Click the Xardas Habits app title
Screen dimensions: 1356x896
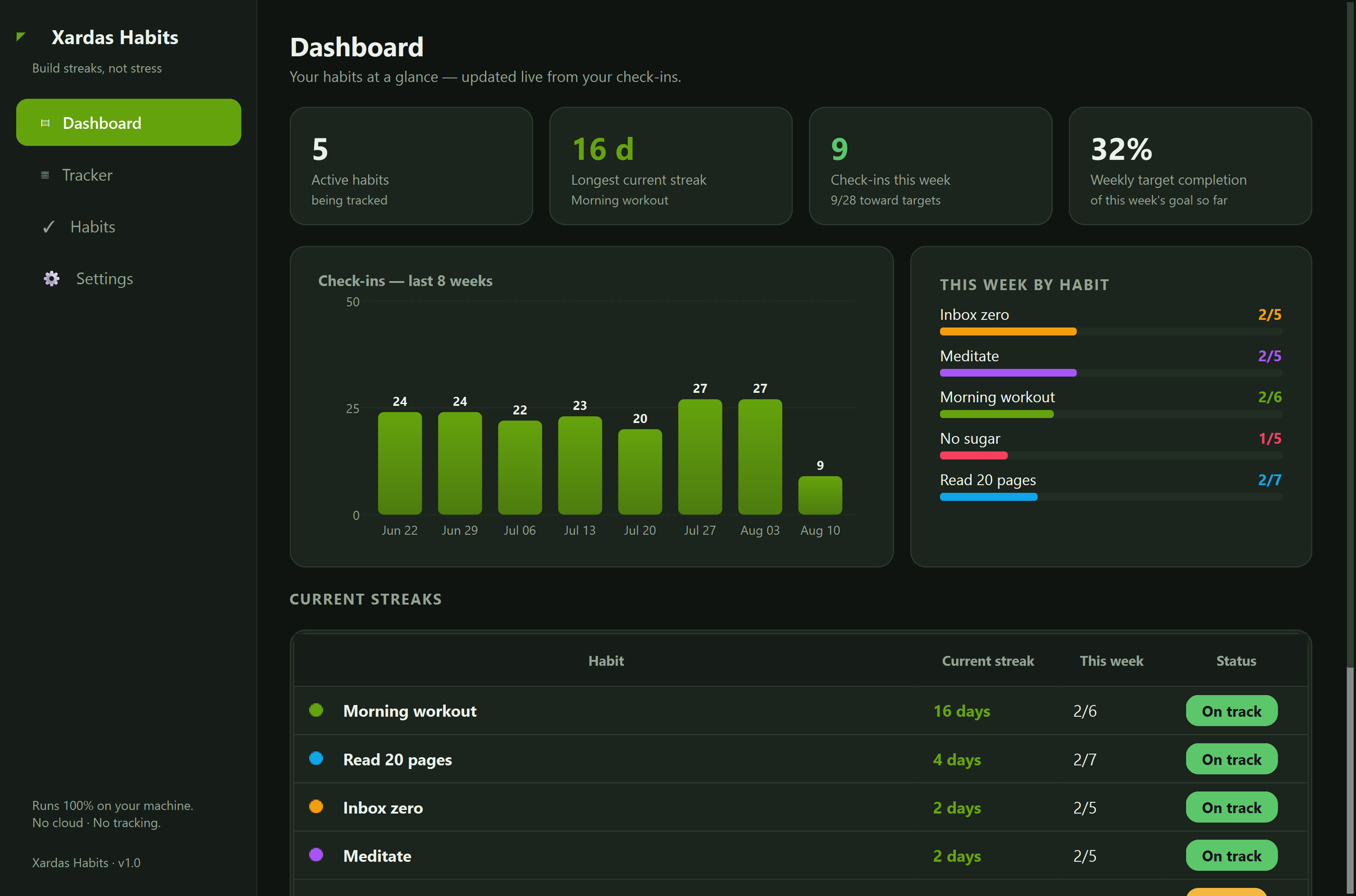pos(115,37)
